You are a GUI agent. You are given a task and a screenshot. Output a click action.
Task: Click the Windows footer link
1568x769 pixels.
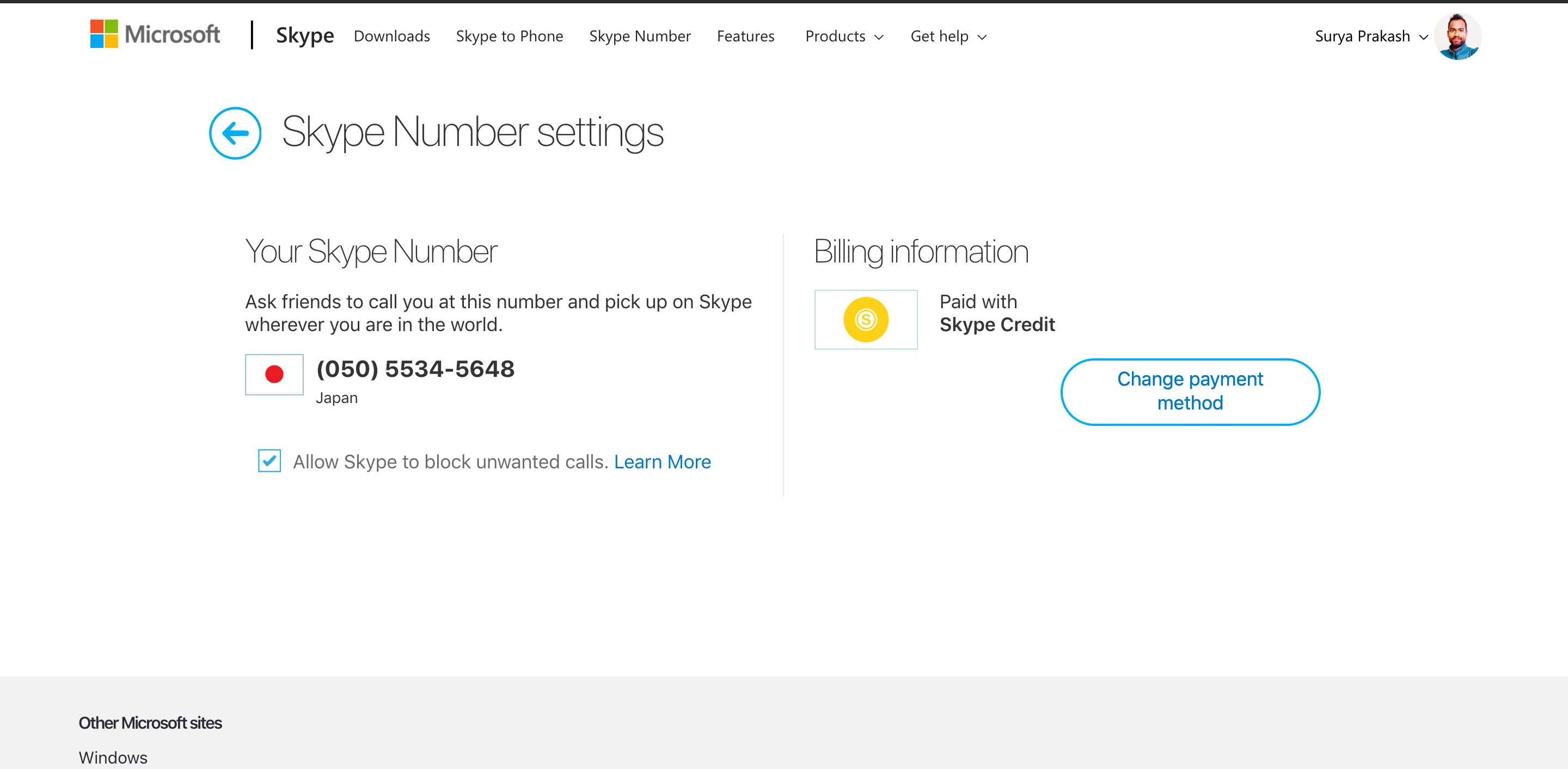pos(113,758)
